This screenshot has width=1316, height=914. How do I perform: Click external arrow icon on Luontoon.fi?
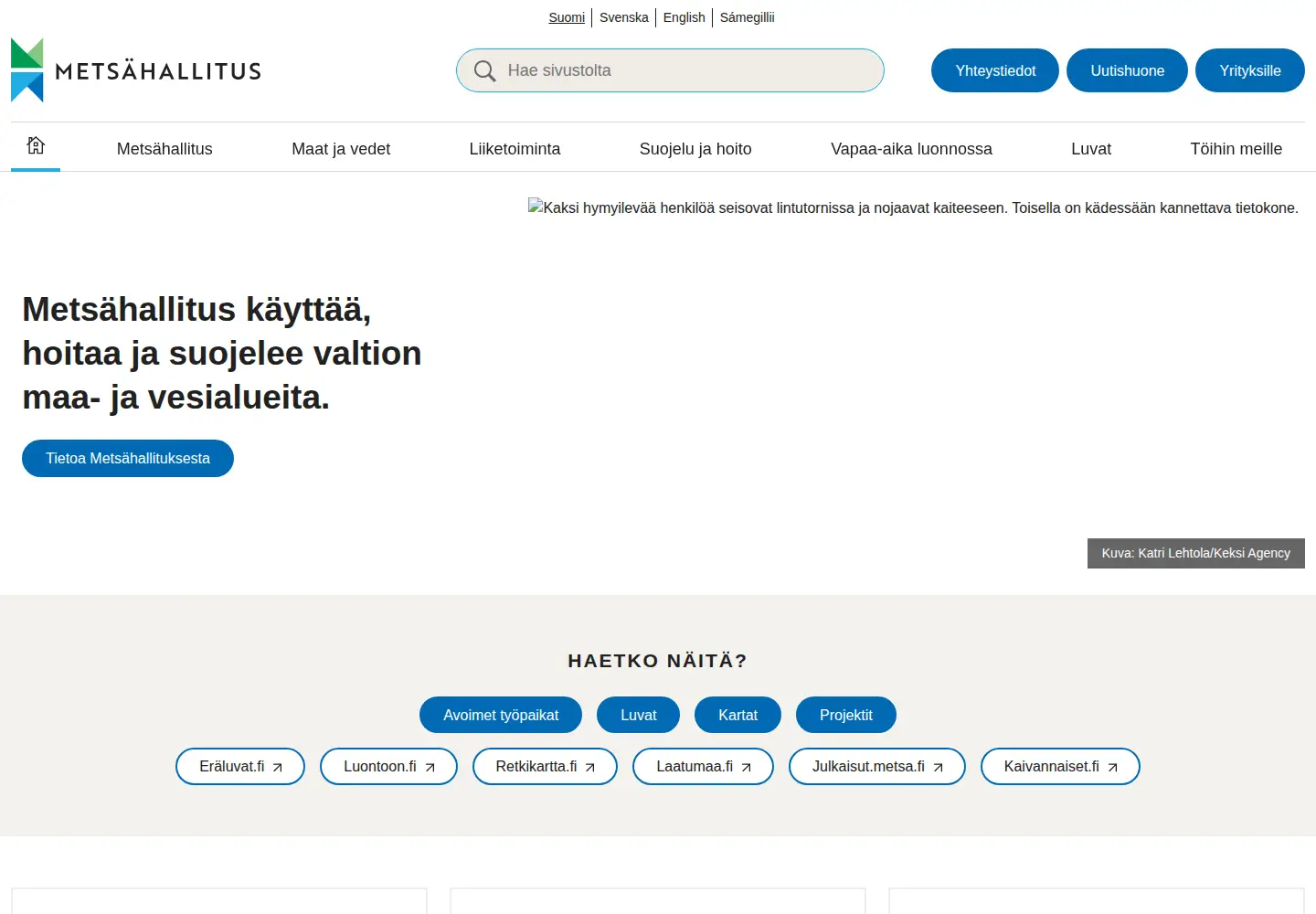coord(430,768)
